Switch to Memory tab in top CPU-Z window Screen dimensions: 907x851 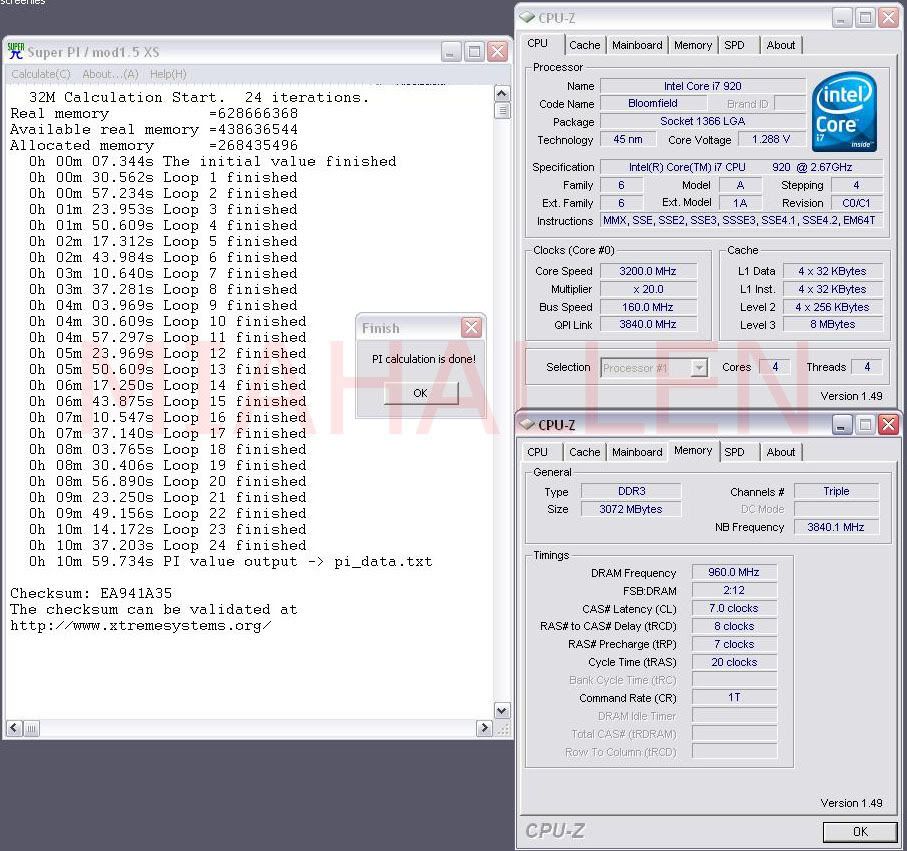[693, 45]
